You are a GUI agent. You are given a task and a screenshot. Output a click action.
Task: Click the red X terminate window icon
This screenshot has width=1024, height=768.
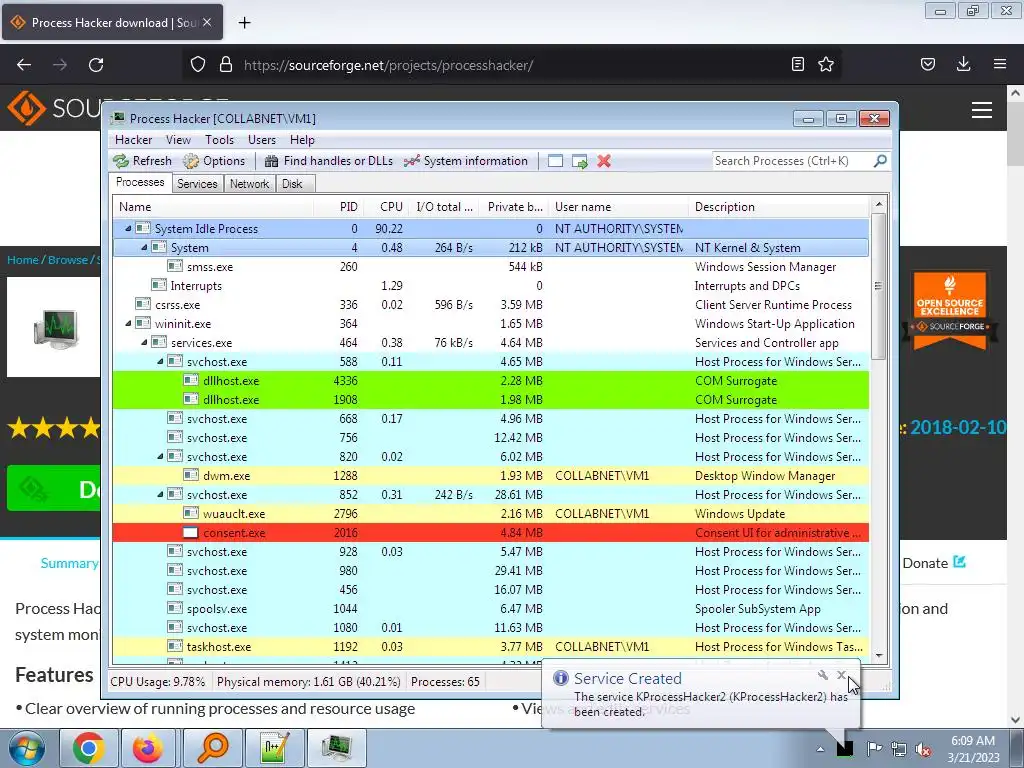604,161
